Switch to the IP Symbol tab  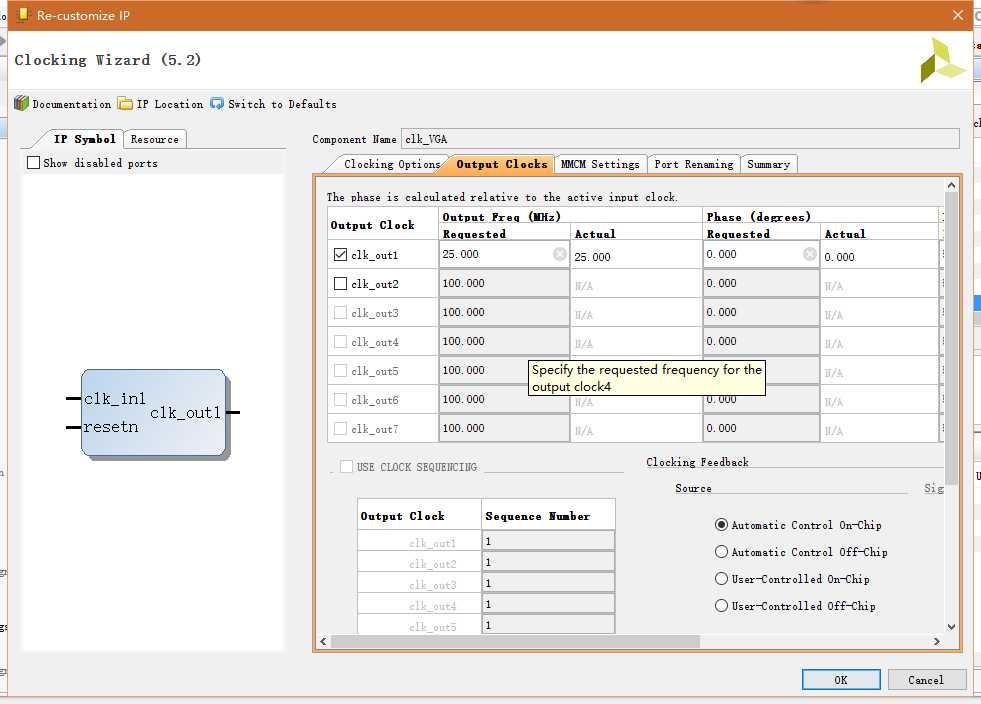84,139
